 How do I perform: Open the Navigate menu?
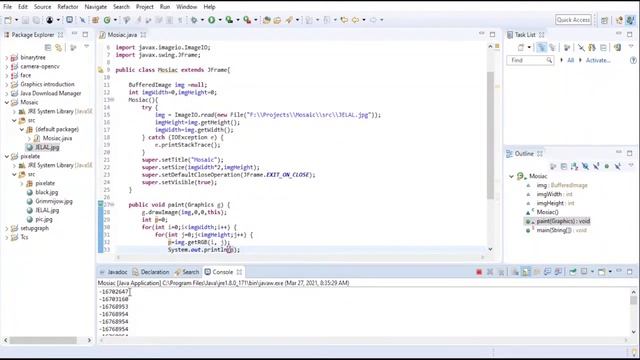coord(96,7)
